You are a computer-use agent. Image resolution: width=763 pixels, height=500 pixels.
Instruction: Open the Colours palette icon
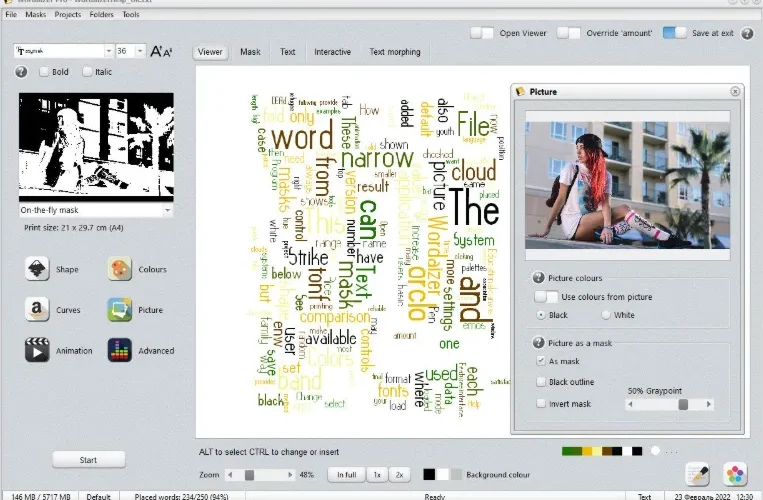[120, 269]
